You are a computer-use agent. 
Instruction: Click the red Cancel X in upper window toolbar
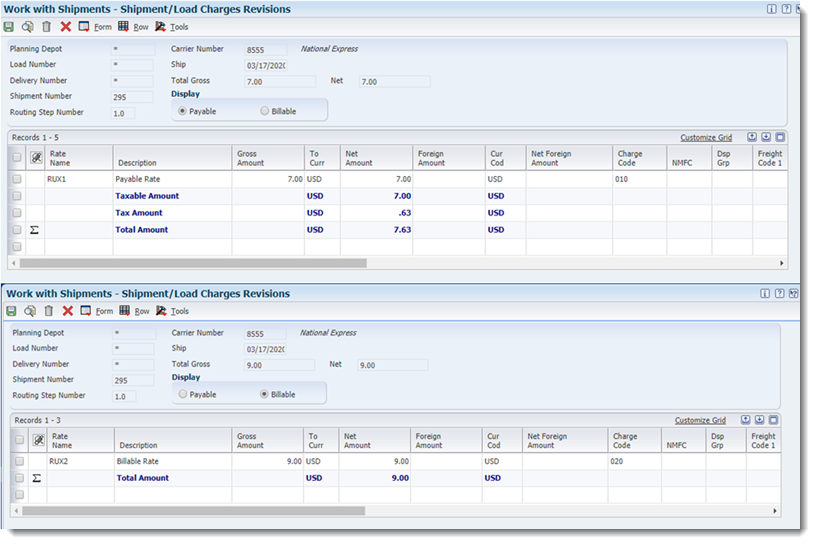coord(65,27)
